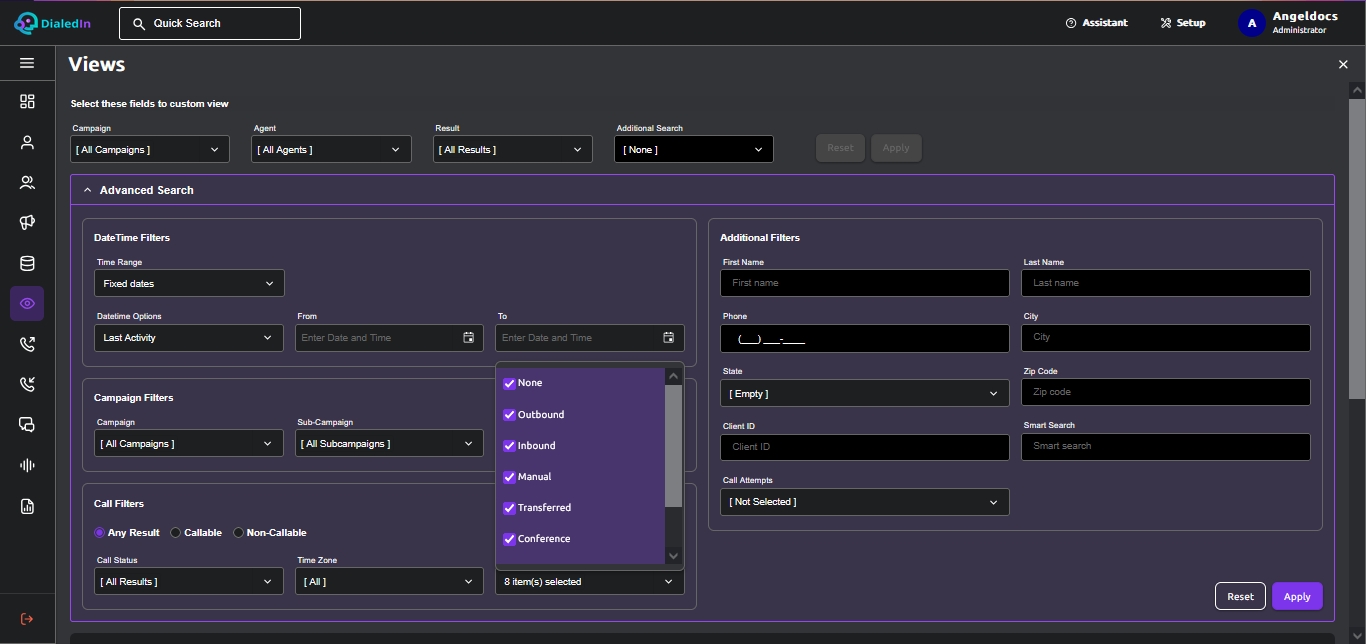Uncheck the Manual option
This screenshot has width=1366, height=644.
[509, 476]
